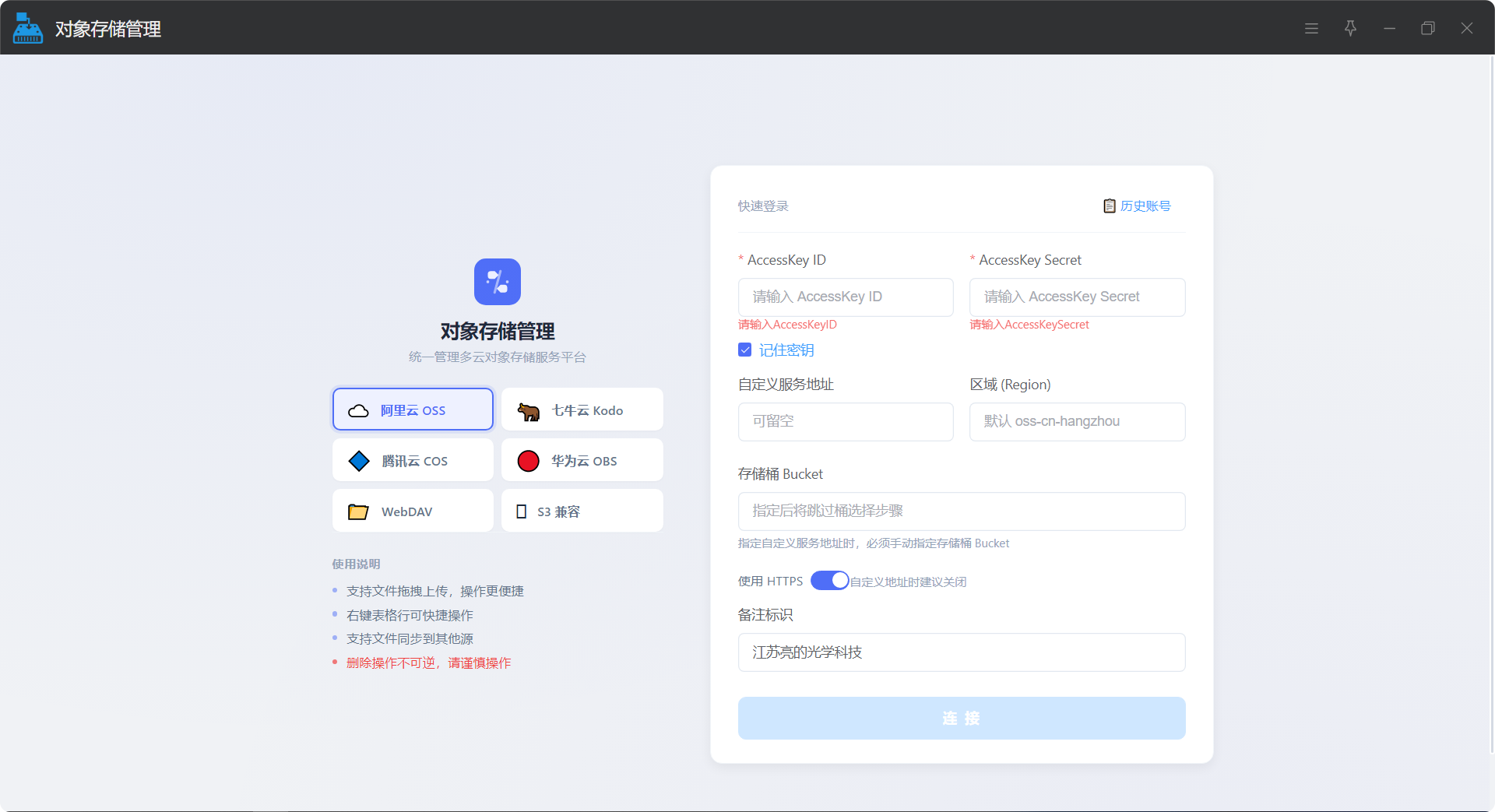Screen dimensions: 1495x812
Task: Click the large 对象存储管理 heading under the logo
Action: [498, 332]
